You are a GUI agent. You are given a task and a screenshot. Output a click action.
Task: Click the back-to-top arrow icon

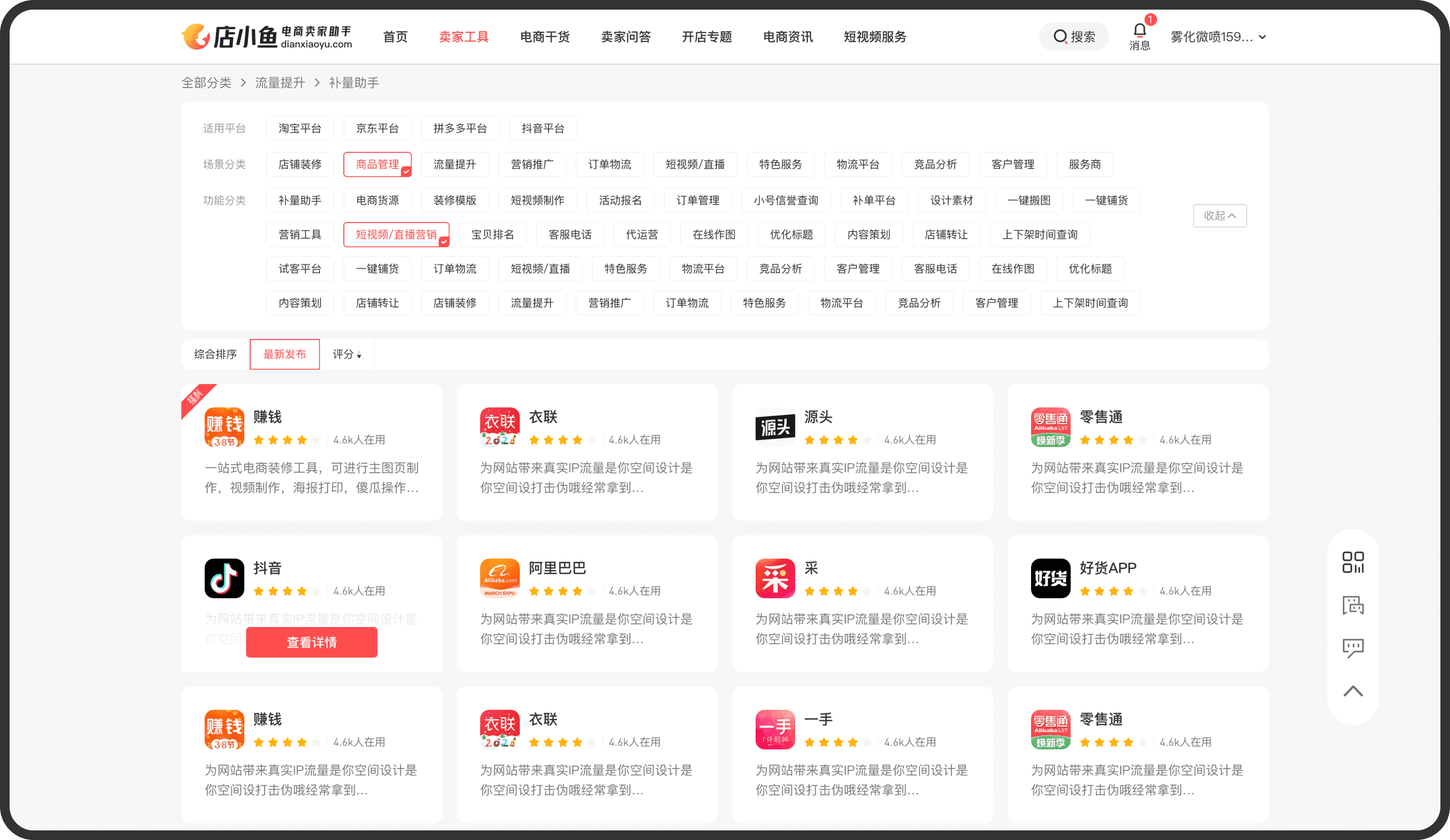(1353, 691)
